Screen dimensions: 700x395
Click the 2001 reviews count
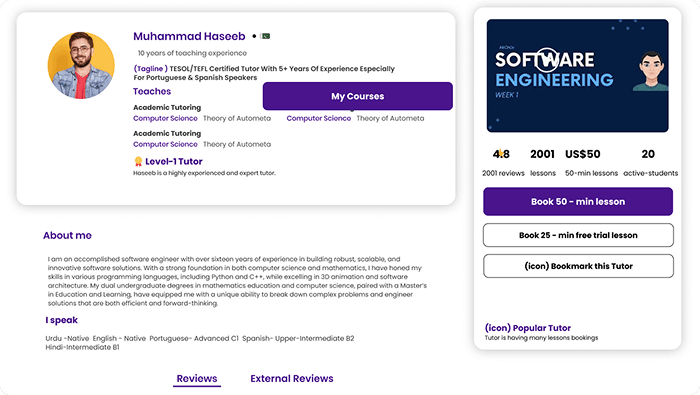pyautogui.click(x=503, y=173)
